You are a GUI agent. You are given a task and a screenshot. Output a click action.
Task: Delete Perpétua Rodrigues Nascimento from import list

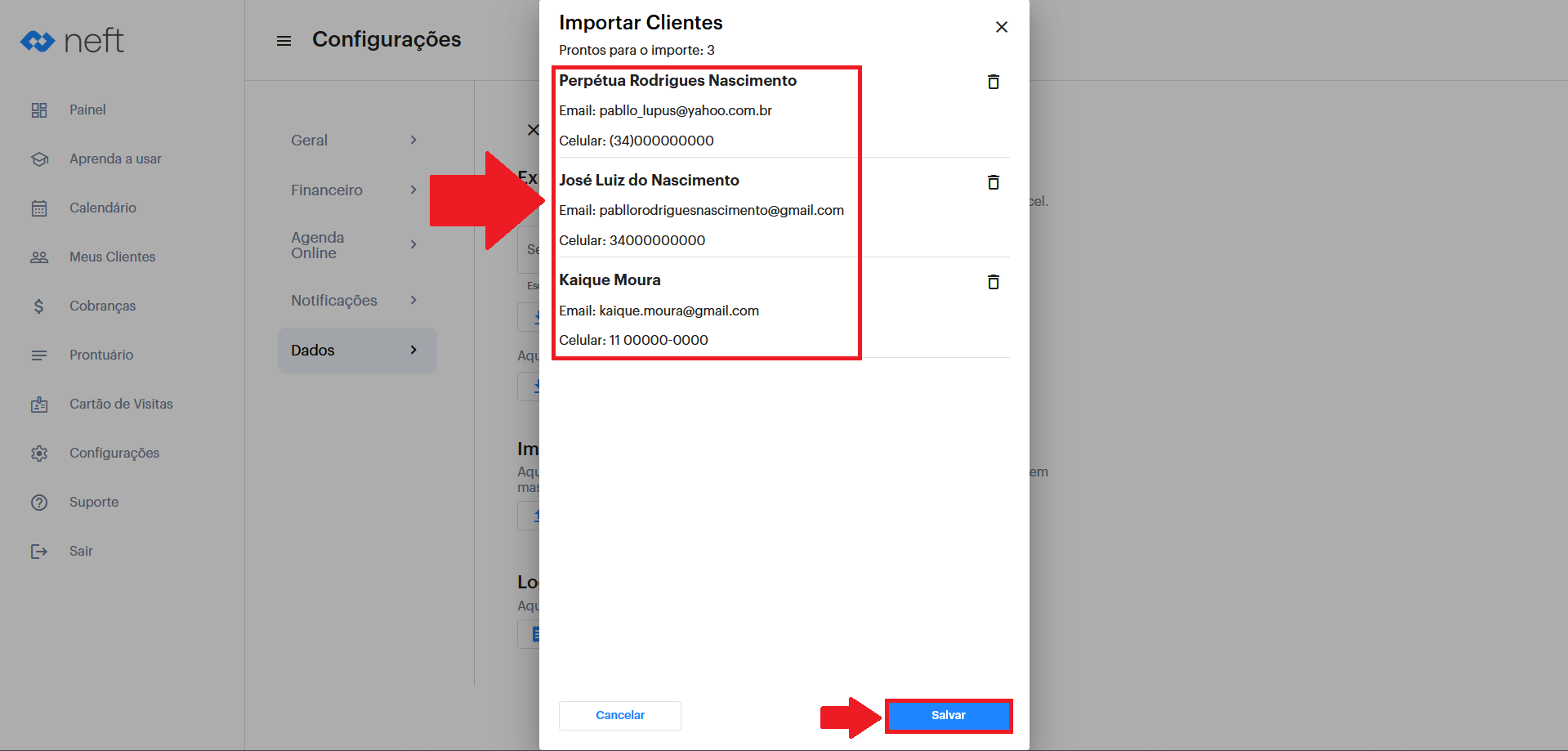pyautogui.click(x=993, y=82)
